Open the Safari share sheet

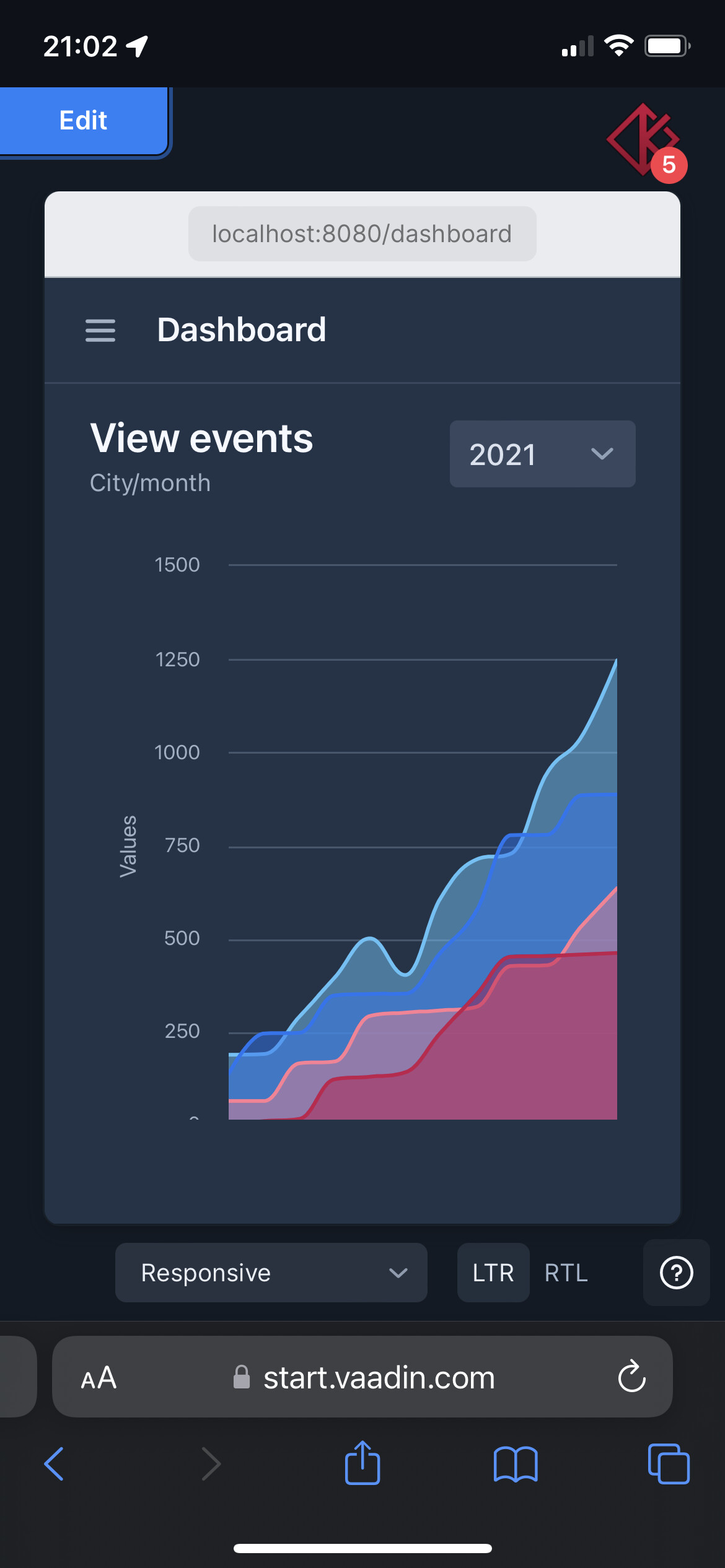362,1463
